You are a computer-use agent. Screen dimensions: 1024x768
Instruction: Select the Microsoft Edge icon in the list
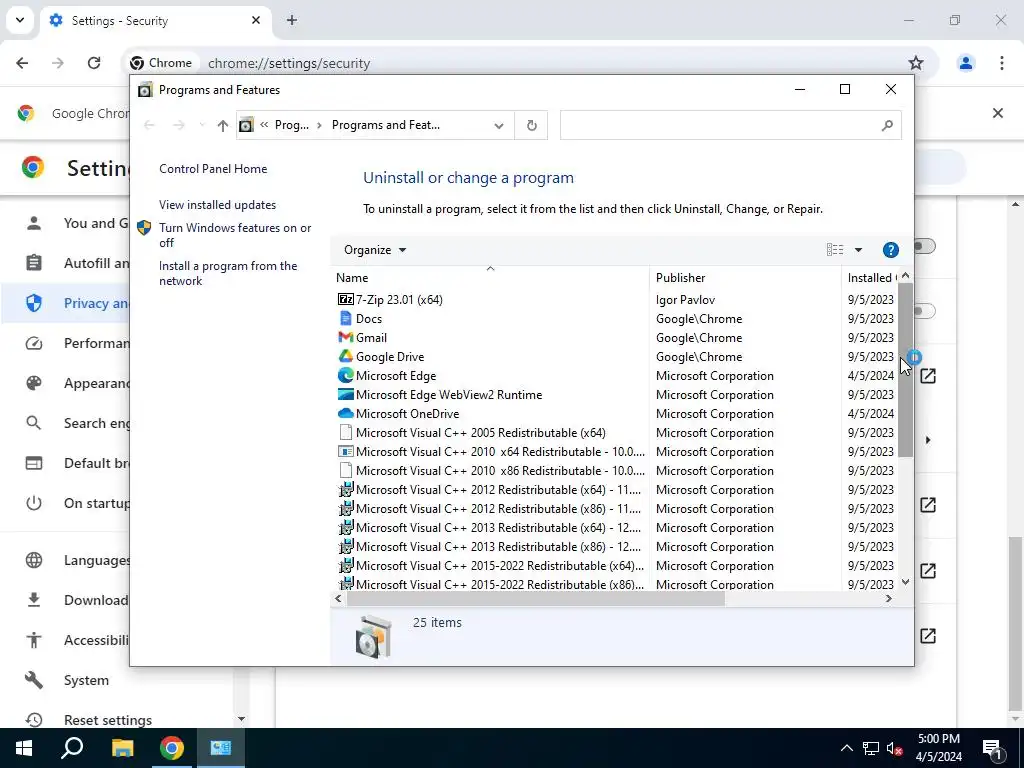(345, 376)
